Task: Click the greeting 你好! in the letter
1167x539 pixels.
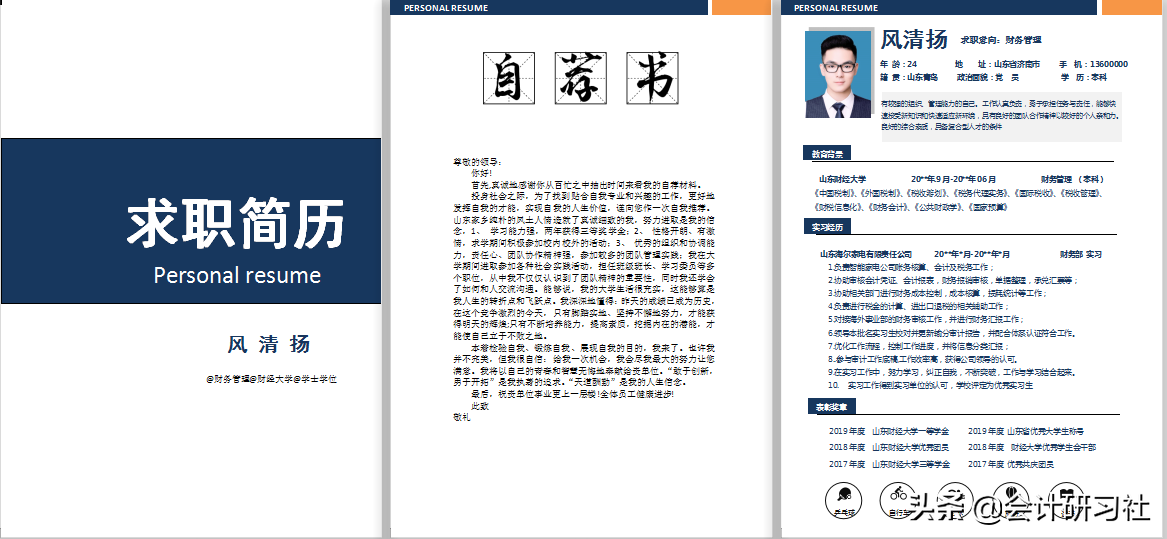Action: click(481, 173)
